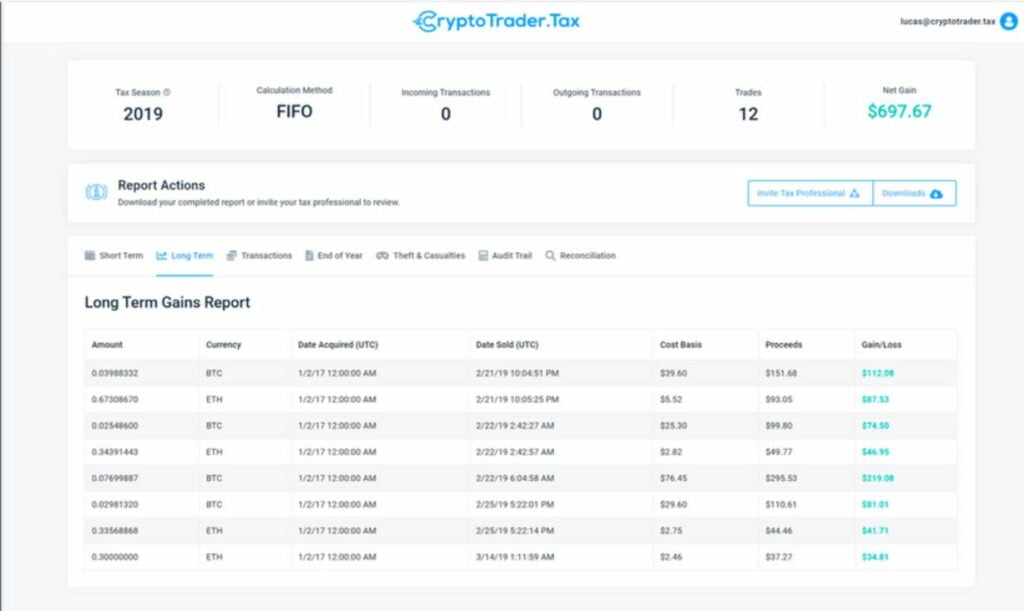Click the Theft & Casualties mask icon

coord(382,255)
